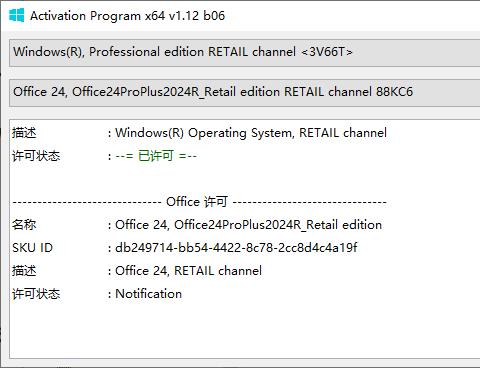Click the 3V66T partial key text
This screenshot has width=480, height=368.
coord(327,52)
